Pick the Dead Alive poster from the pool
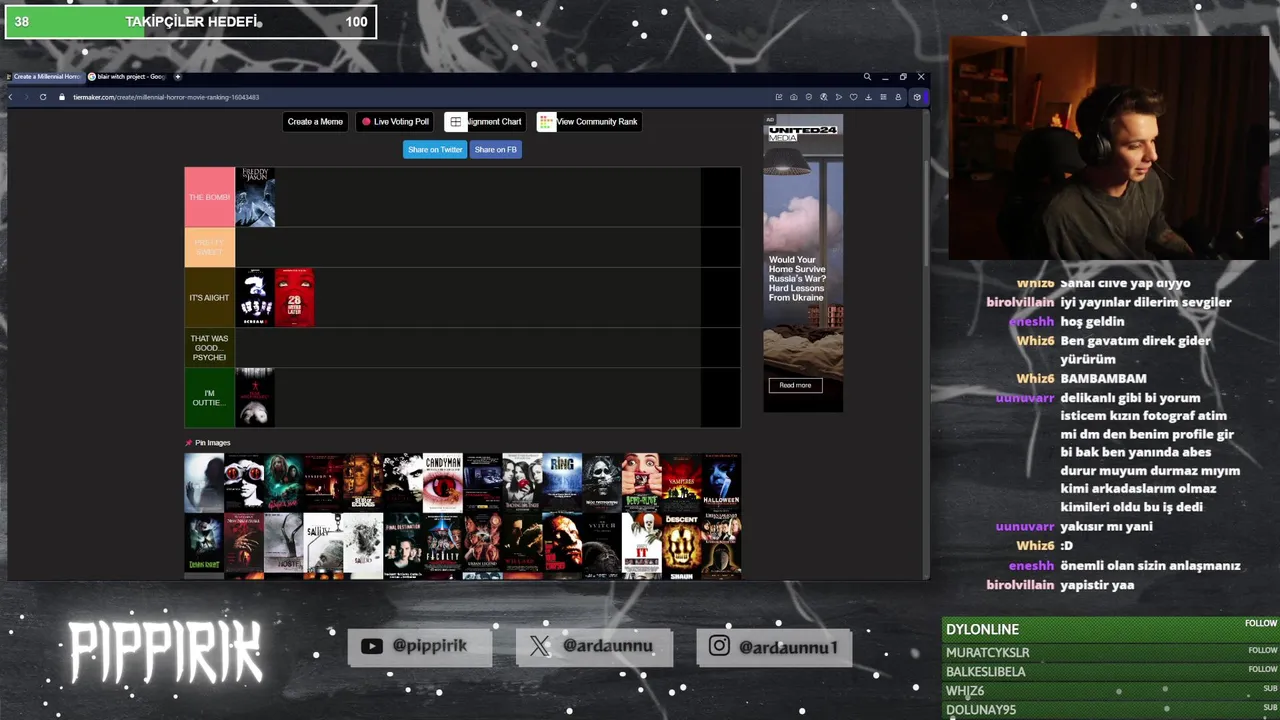 (x=642, y=483)
